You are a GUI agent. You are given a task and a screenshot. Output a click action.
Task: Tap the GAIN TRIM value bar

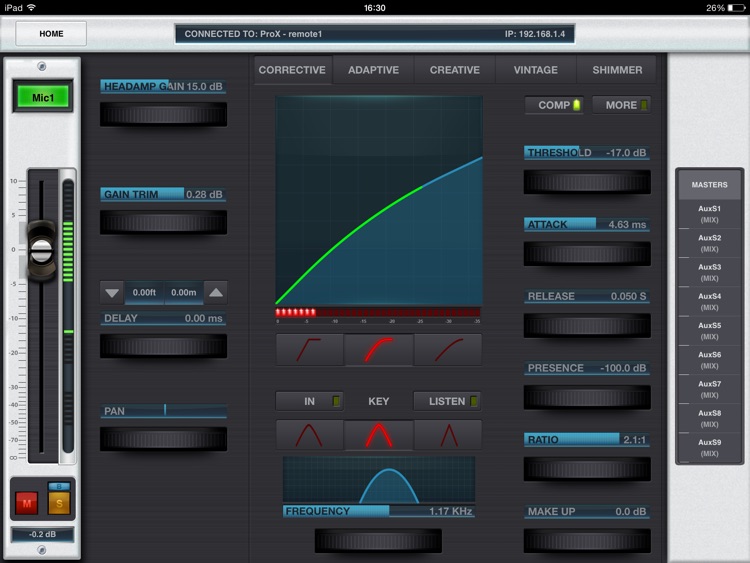point(163,194)
